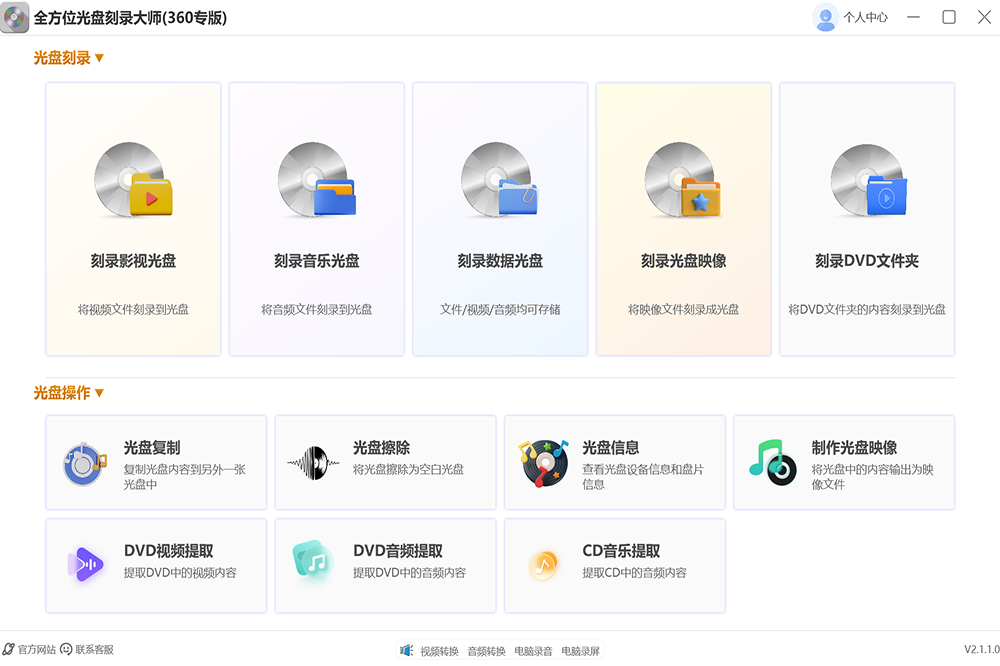Click the DVD音频提取 teal music icon
This screenshot has height=666, width=1000.
coord(313,564)
